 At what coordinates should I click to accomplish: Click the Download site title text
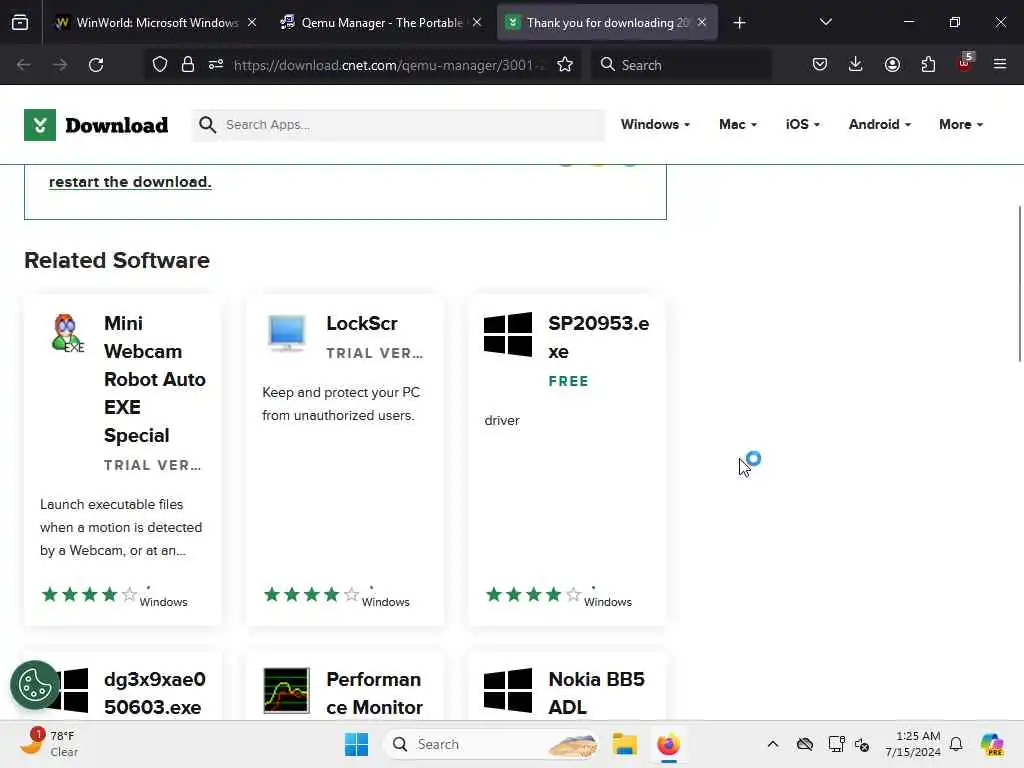point(116,125)
